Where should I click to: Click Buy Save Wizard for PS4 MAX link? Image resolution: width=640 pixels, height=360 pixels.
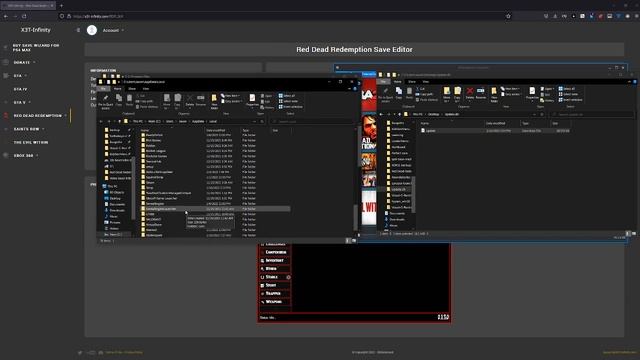click(36, 47)
